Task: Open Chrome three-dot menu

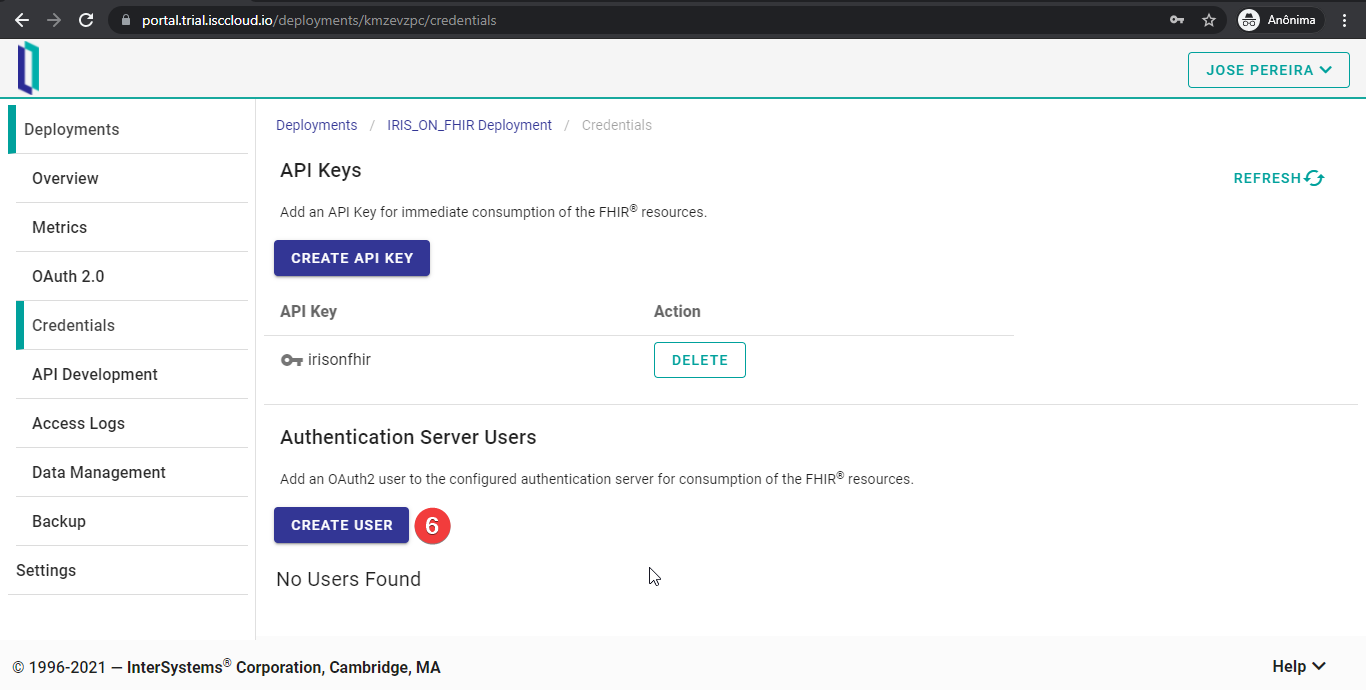Action: [1345, 20]
